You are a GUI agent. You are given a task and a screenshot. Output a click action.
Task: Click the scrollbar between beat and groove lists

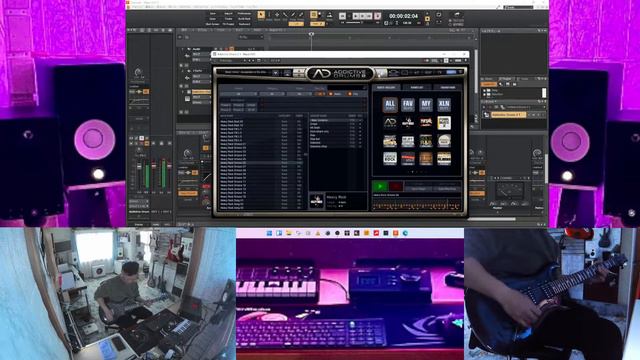tap(307, 155)
